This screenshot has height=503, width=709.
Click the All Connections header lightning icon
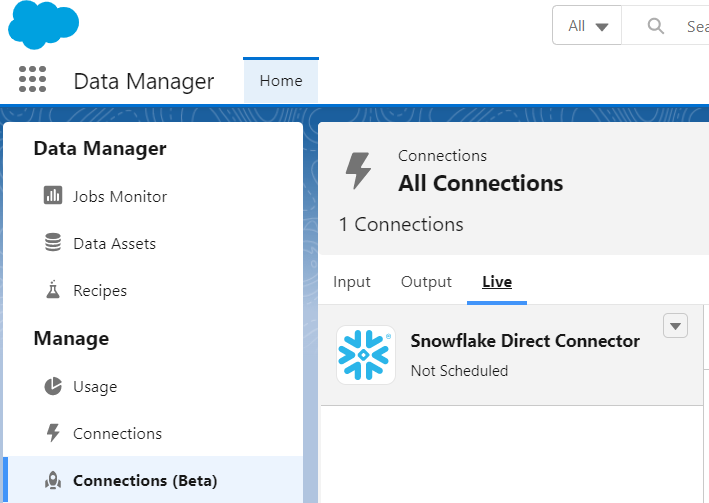click(x=358, y=171)
